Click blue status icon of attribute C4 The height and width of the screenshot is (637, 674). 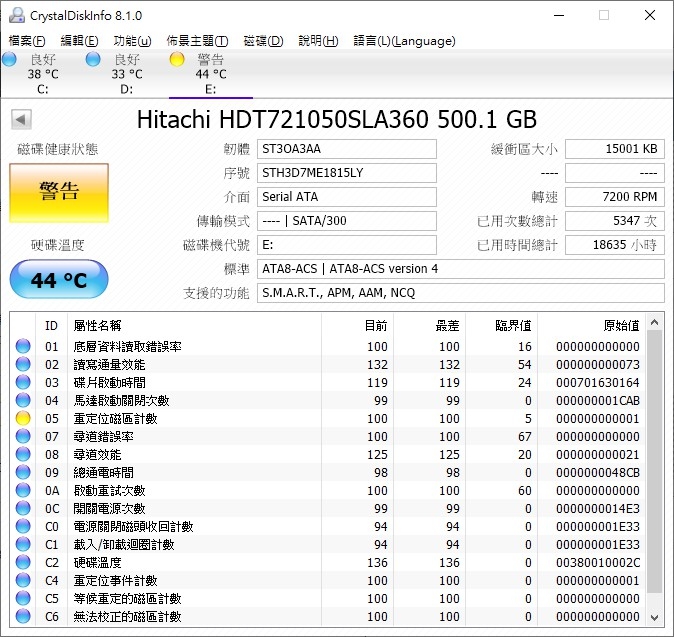pos(23,581)
